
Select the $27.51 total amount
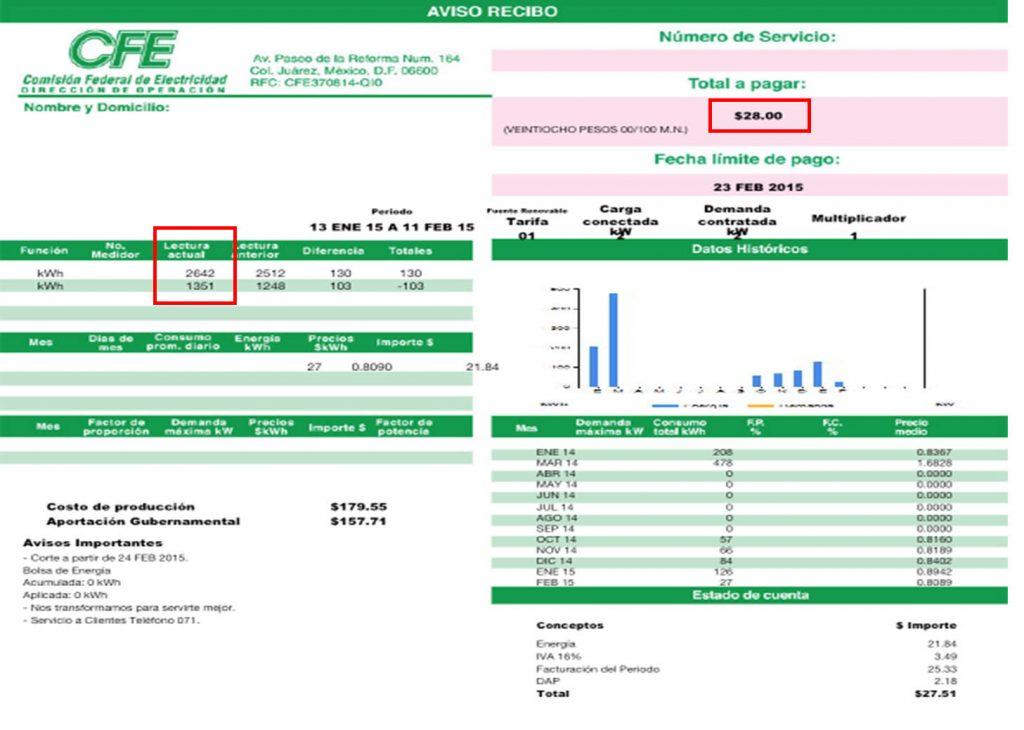[x=935, y=694]
